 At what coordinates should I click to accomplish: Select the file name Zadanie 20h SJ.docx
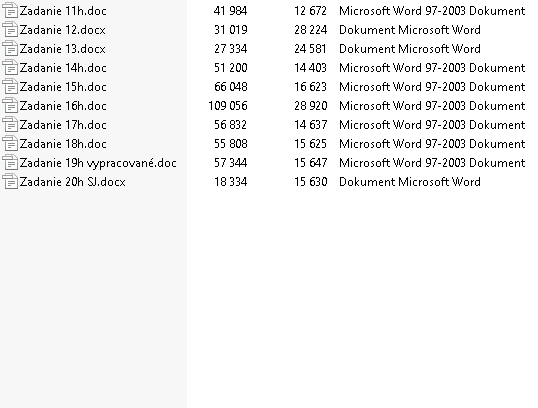[x=73, y=182]
